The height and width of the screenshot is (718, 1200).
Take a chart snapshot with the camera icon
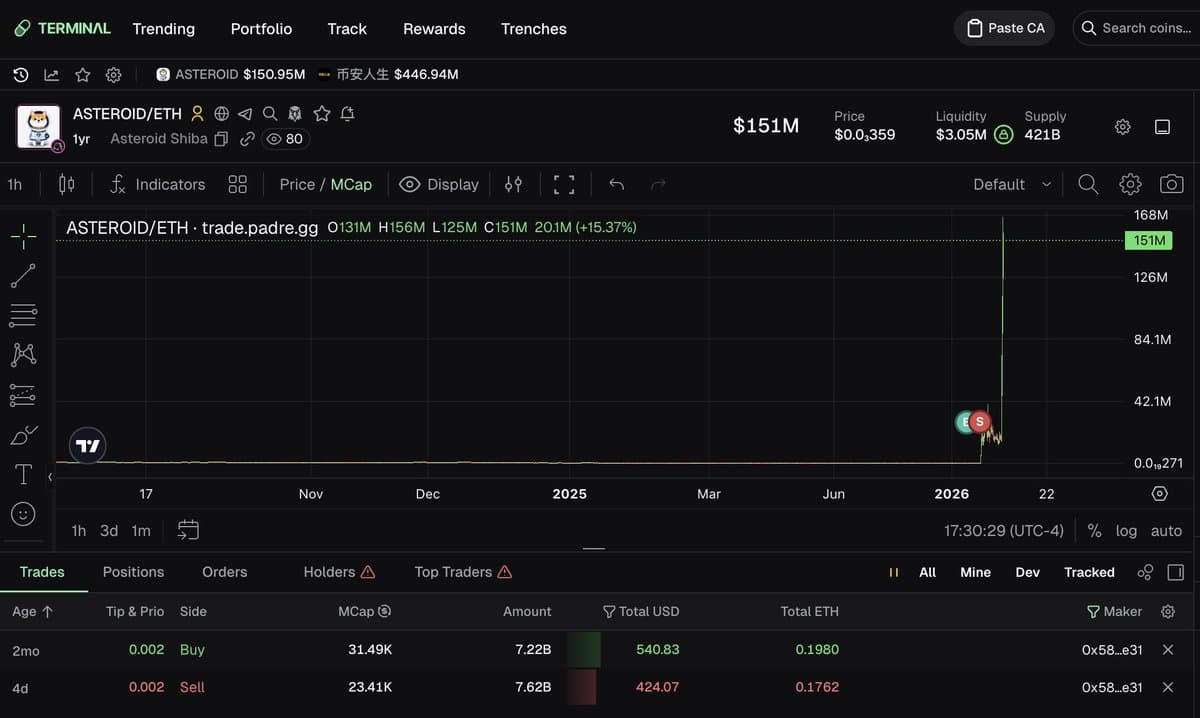[x=1171, y=184]
